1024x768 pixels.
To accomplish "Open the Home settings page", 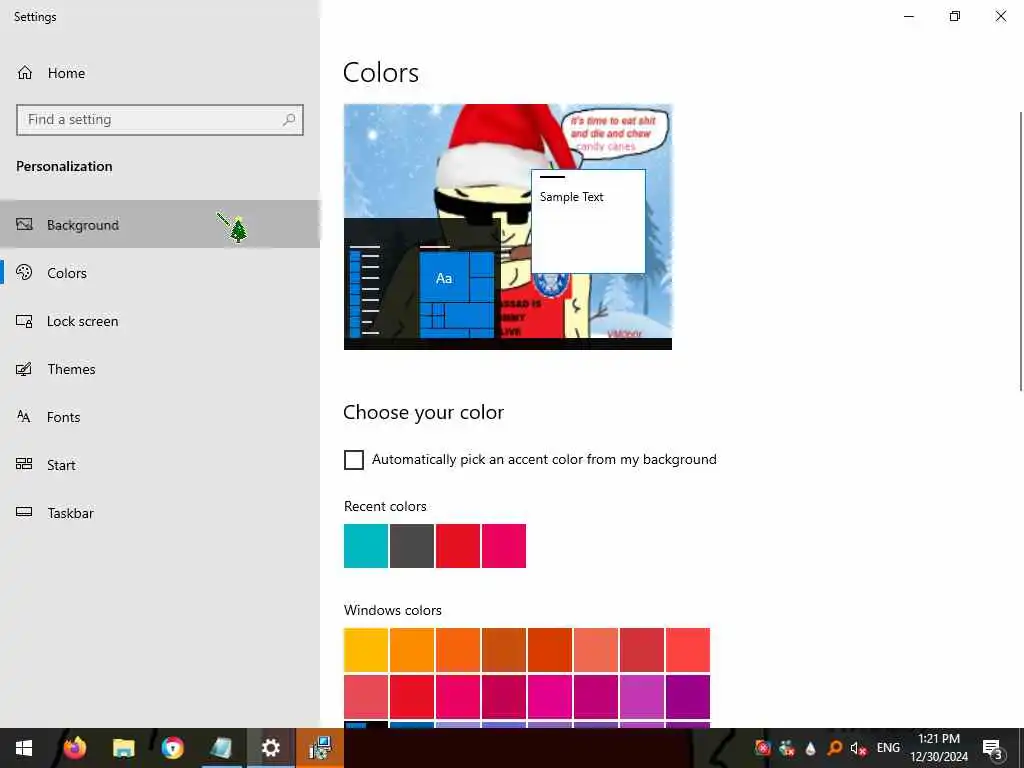I will [x=160, y=73].
